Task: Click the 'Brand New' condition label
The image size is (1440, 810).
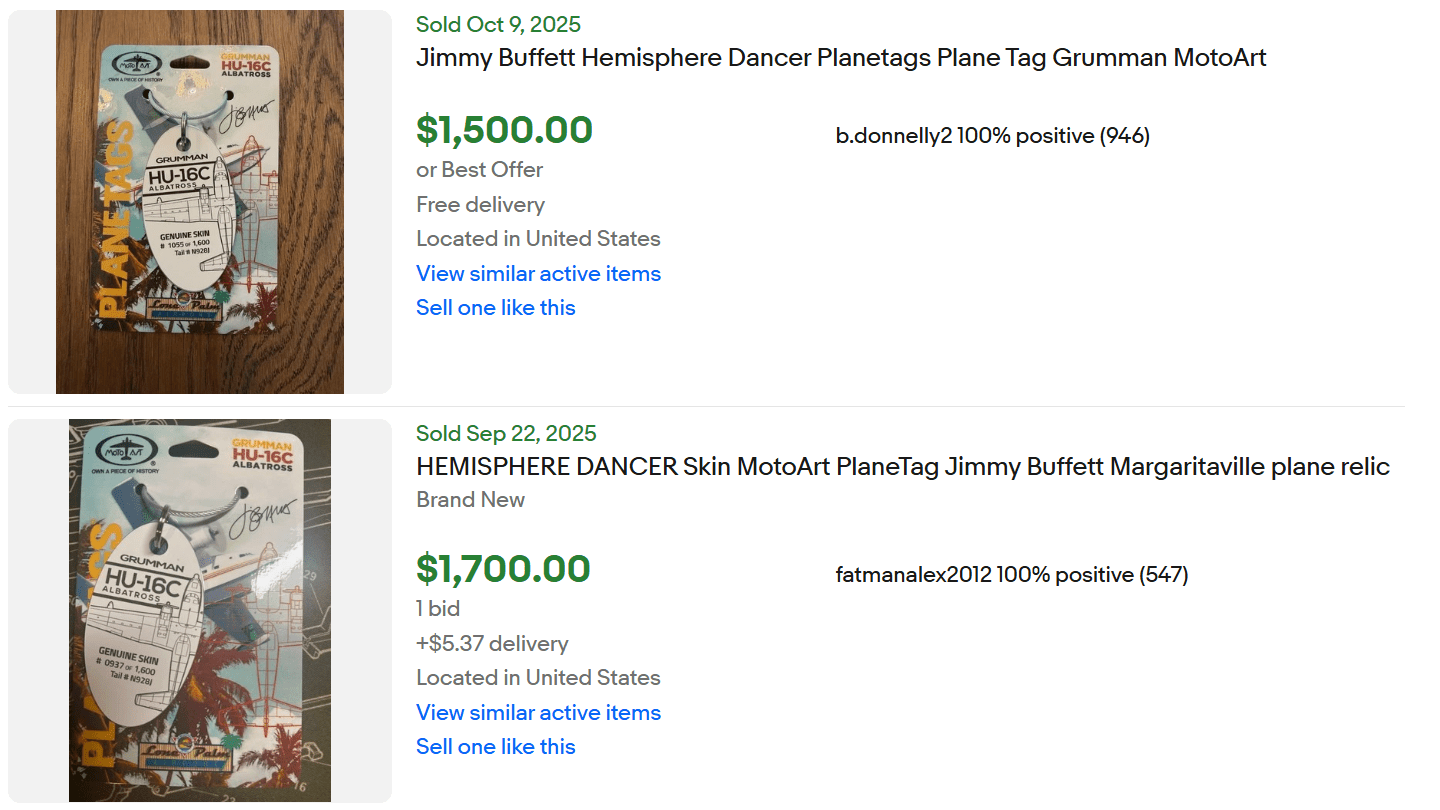Action: click(x=470, y=500)
